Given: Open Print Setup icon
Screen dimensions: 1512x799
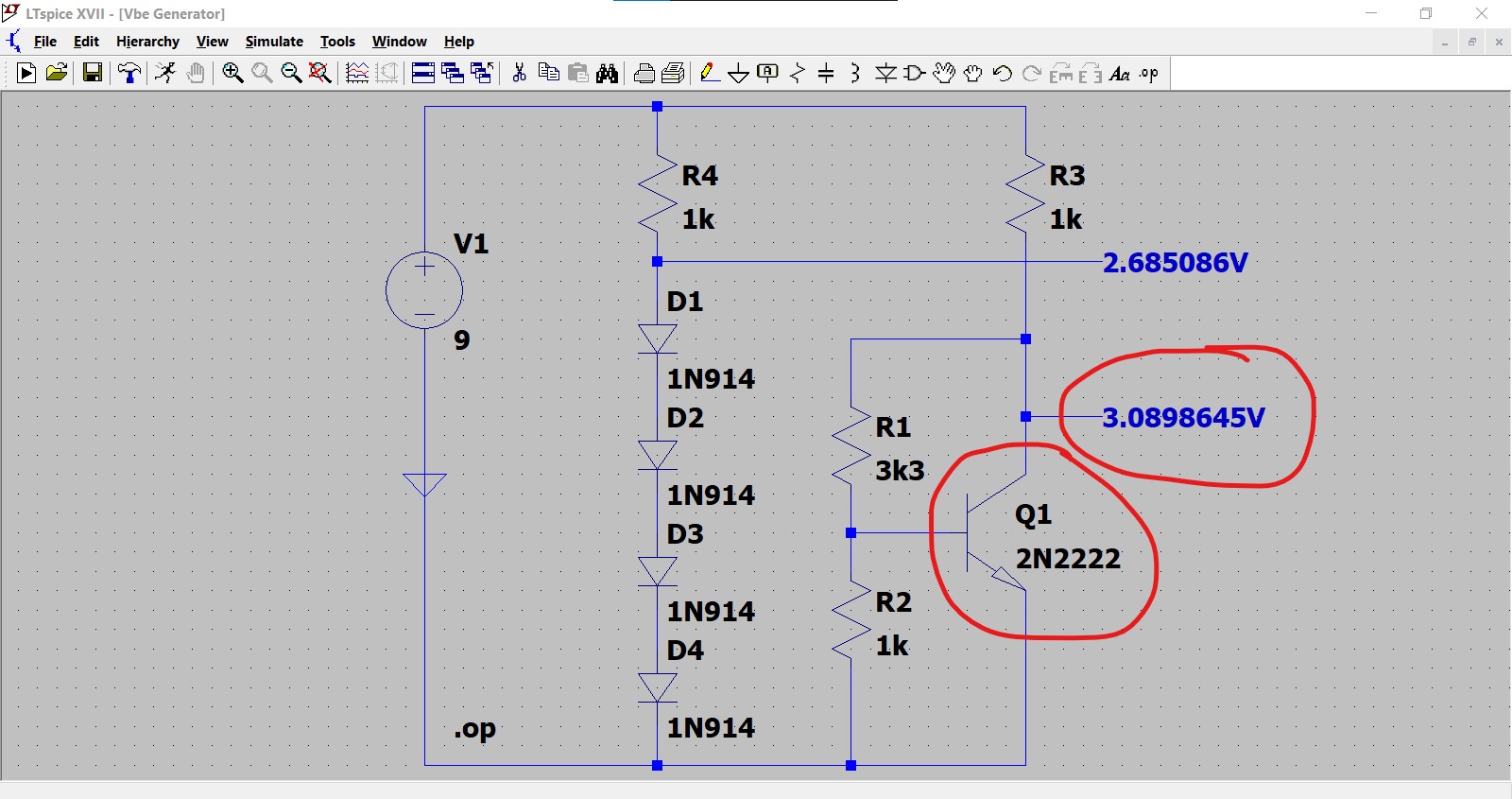Looking at the screenshot, I should point(674,73).
